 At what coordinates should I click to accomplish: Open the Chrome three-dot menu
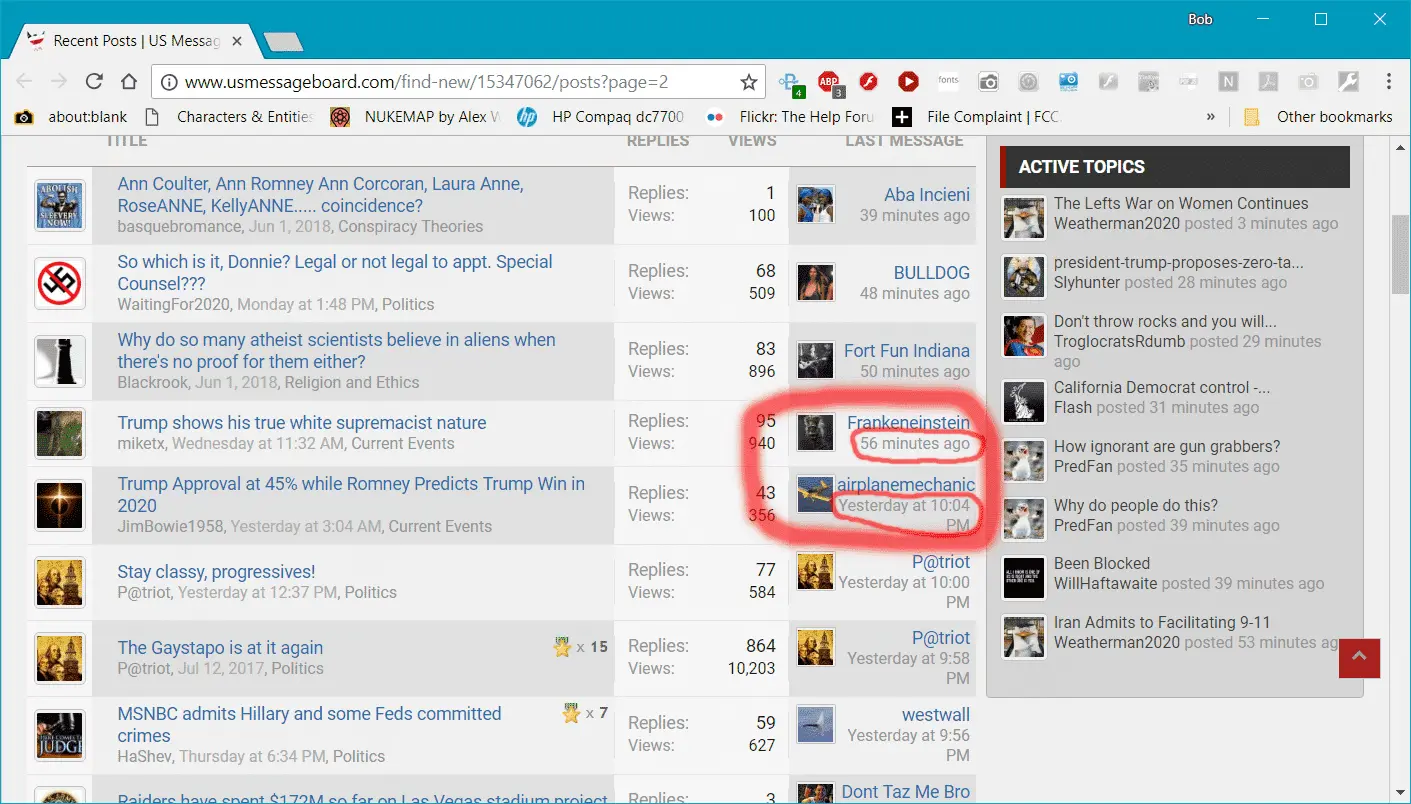click(1389, 82)
